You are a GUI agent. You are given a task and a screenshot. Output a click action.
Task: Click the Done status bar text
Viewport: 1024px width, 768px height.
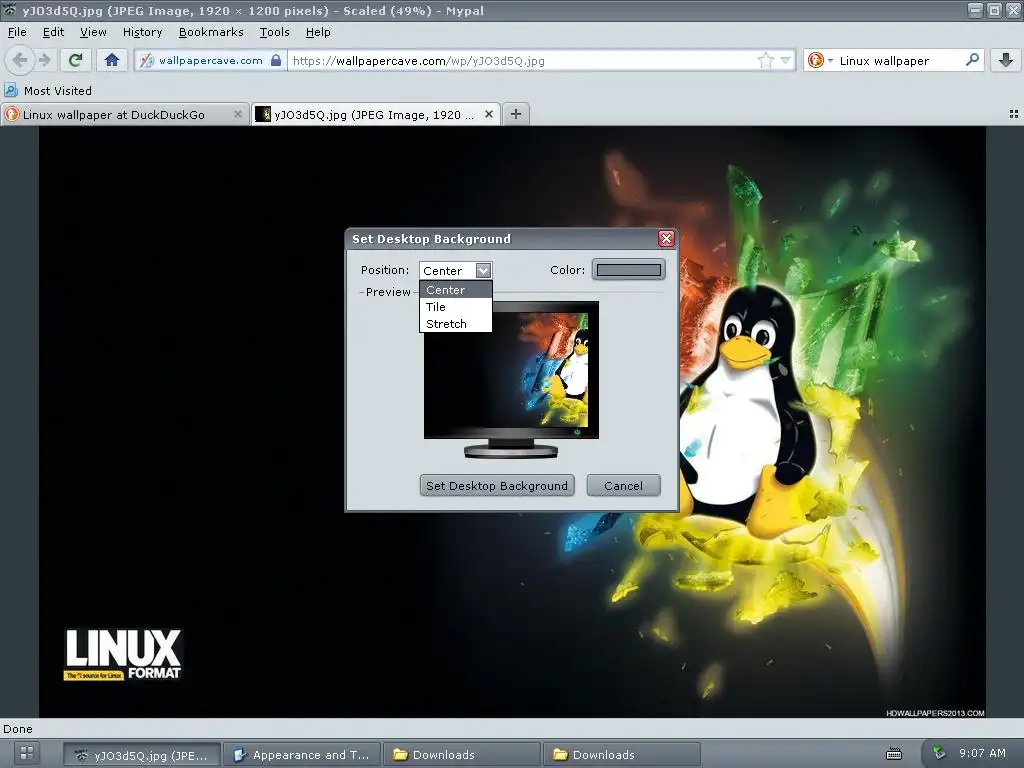18,729
